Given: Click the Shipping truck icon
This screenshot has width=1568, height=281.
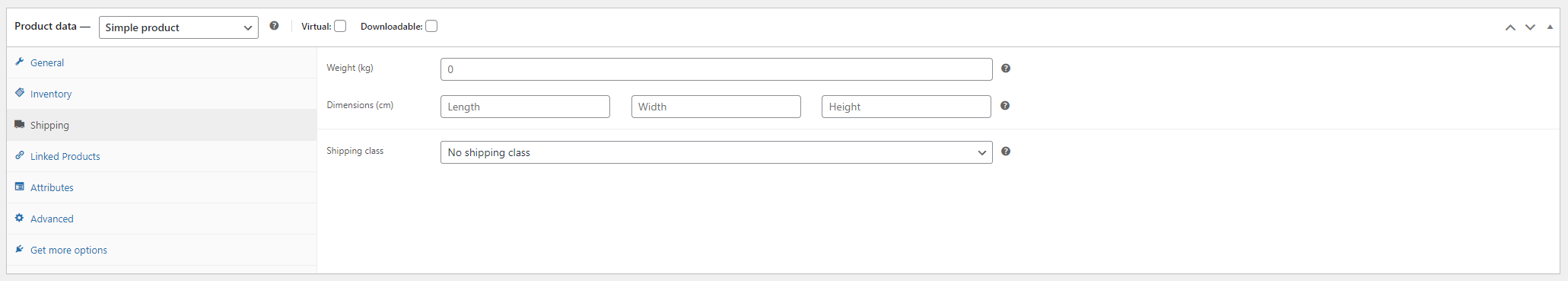Looking at the screenshot, I should (20, 124).
